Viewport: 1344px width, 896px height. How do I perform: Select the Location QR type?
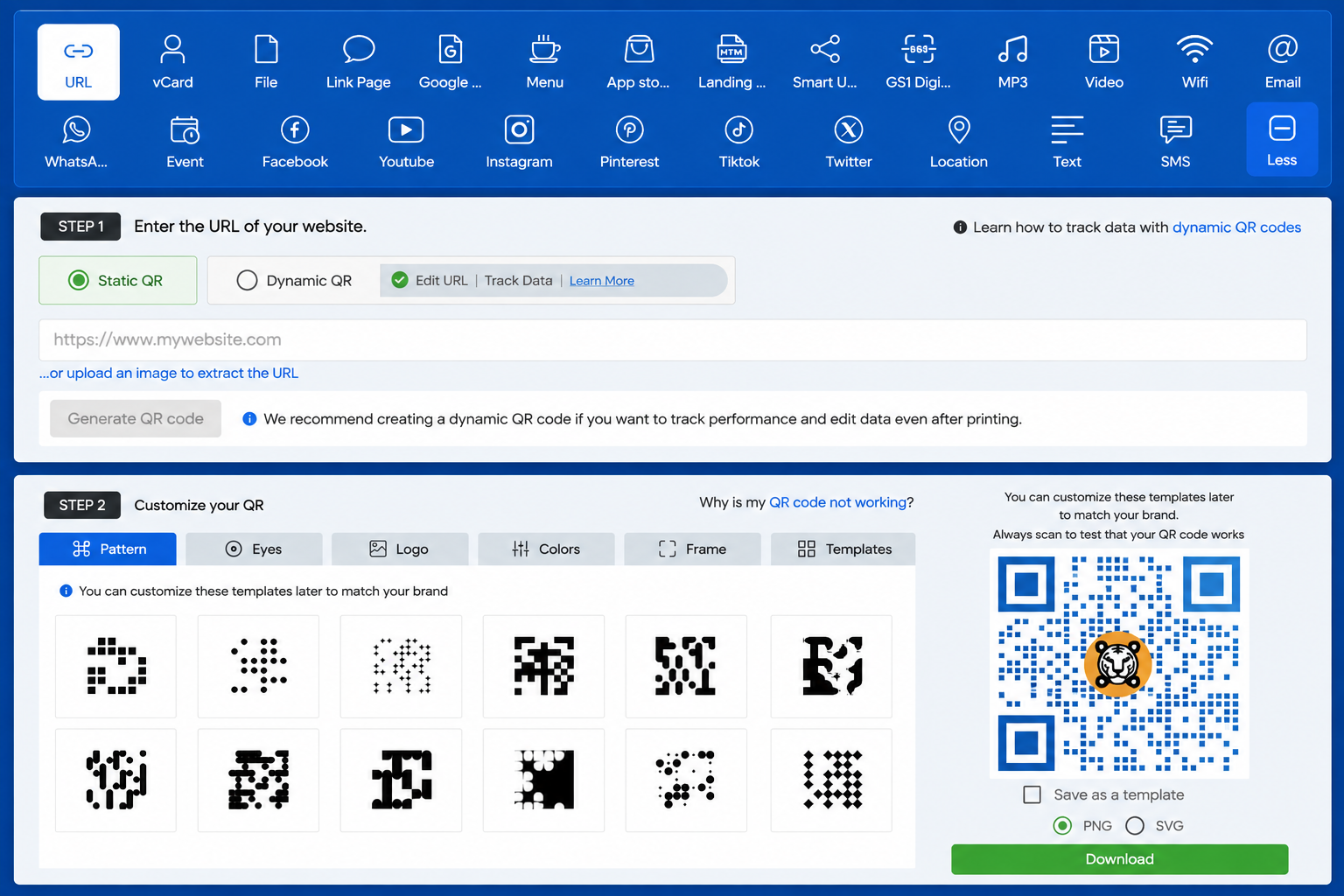pyautogui.click(x=959, y=142)
